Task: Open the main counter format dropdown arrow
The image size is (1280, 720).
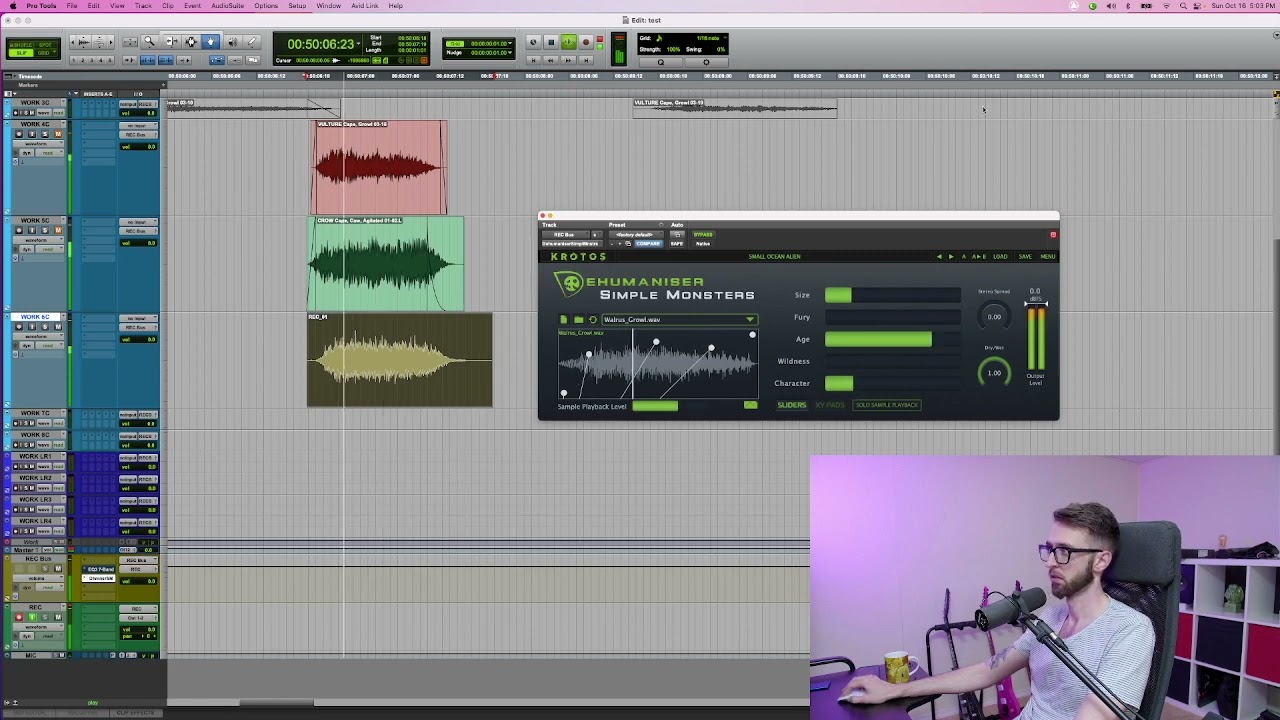Action: point(358,44)
